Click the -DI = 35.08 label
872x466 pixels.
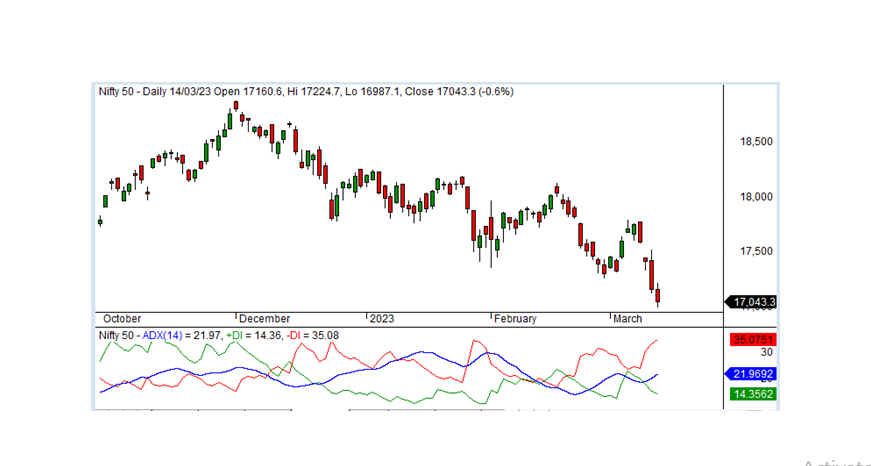(313, 335)
